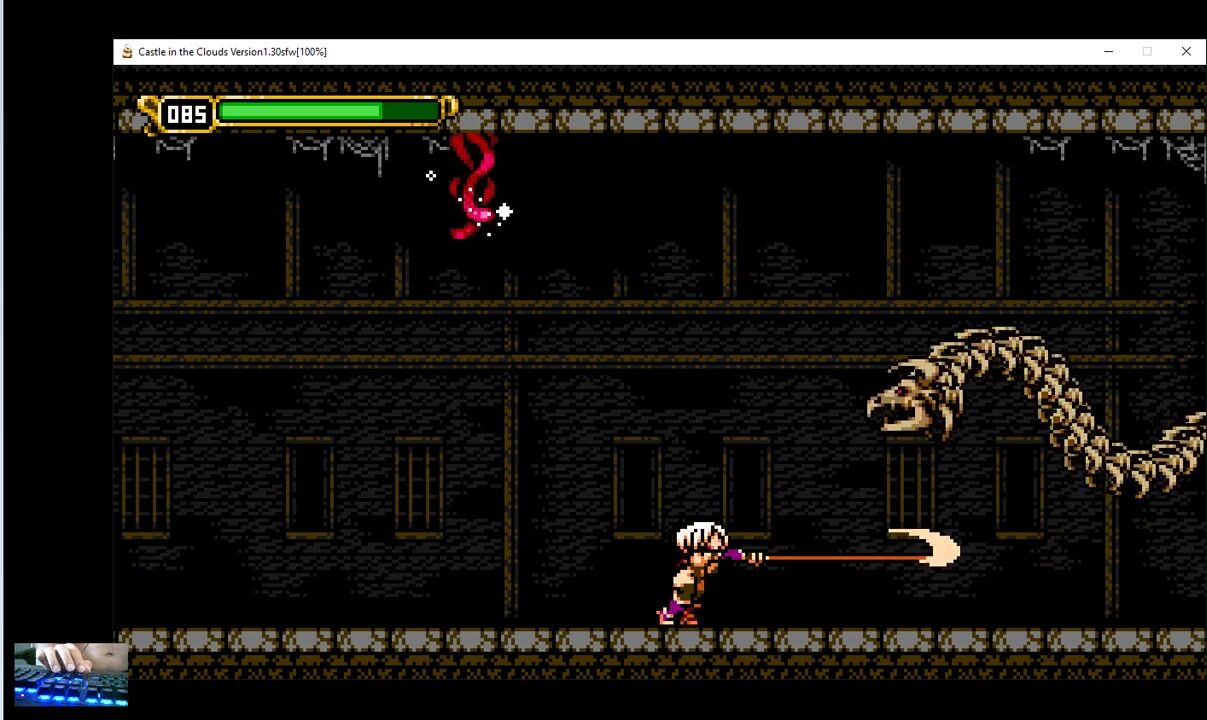Click the Castle in the Clouds window title
The width and height of the screenshot is (1207, 720).
click(232, 52)
